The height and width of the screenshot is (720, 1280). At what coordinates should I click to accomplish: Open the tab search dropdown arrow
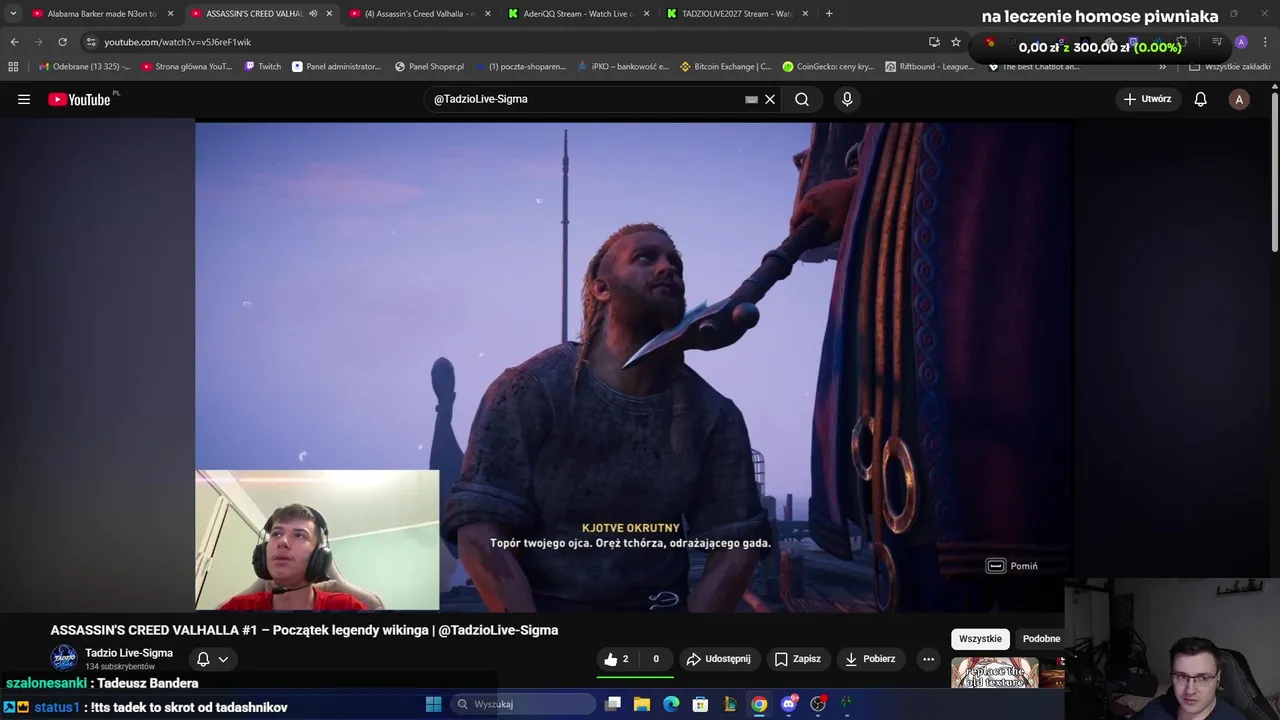point(13,14)
